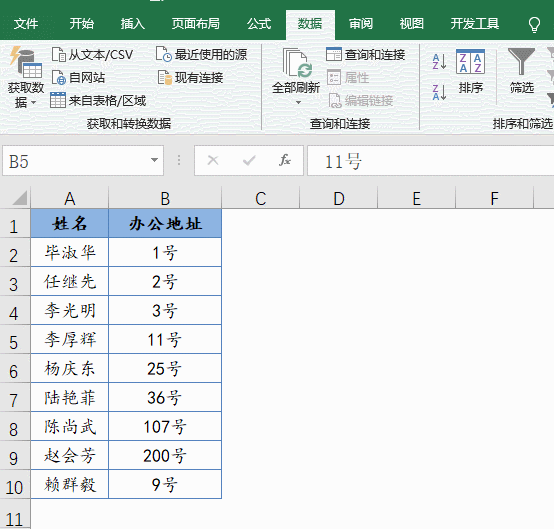Sort descending with the Z-A icon
554x529 pixels.
click(x=439, y=92)
